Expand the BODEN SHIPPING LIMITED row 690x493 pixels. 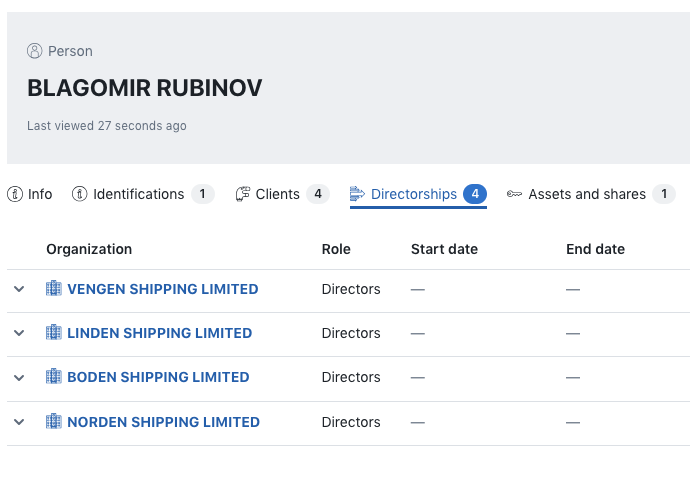click(19, 377)
